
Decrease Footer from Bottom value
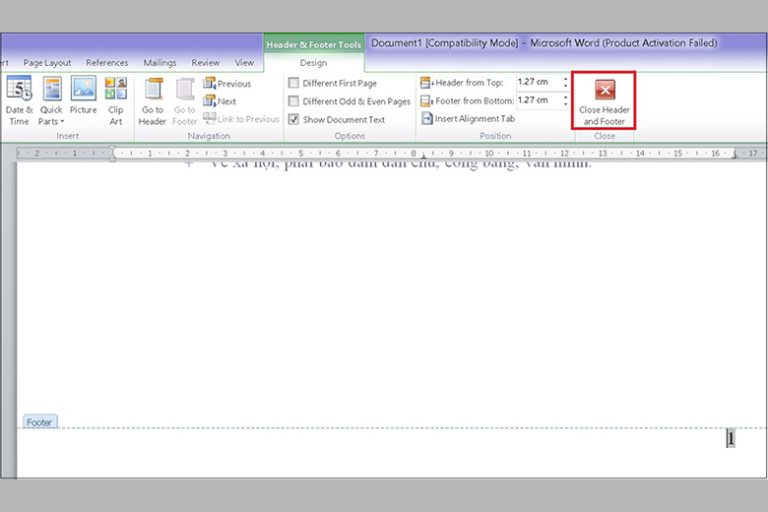pyautogui.click(x=567, y=105)
